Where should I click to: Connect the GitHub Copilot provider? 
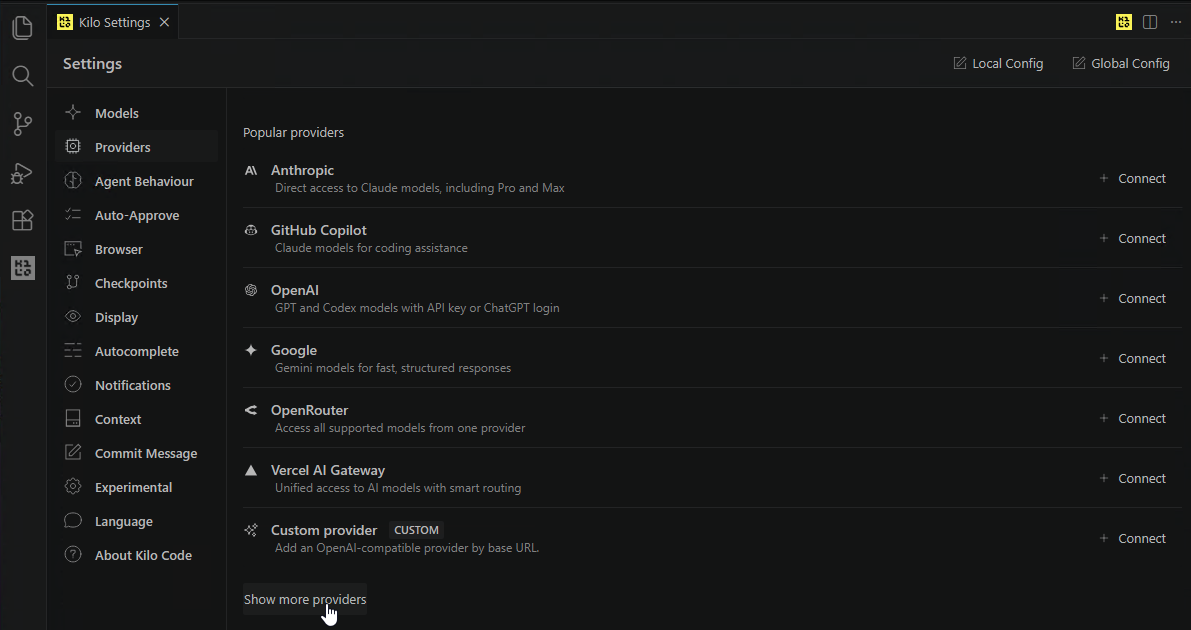tap(1132, 239)
